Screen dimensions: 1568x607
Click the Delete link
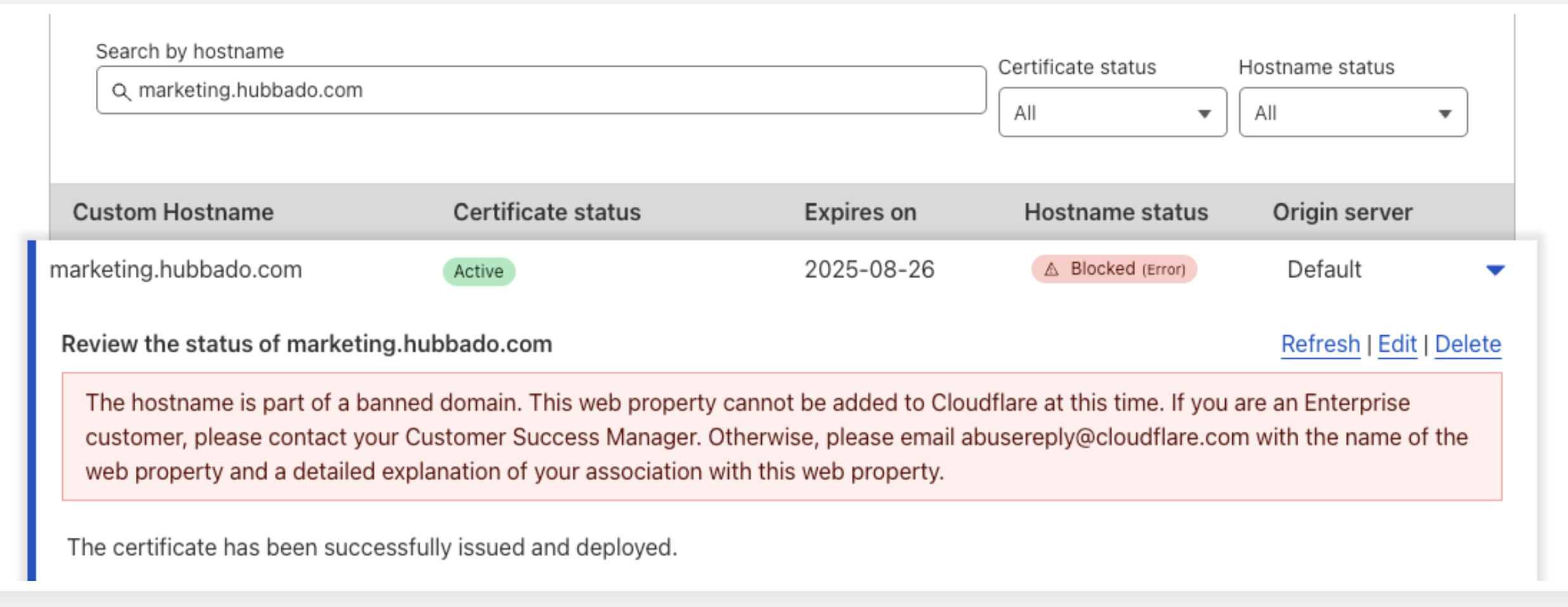click(x=1468, y=344)
